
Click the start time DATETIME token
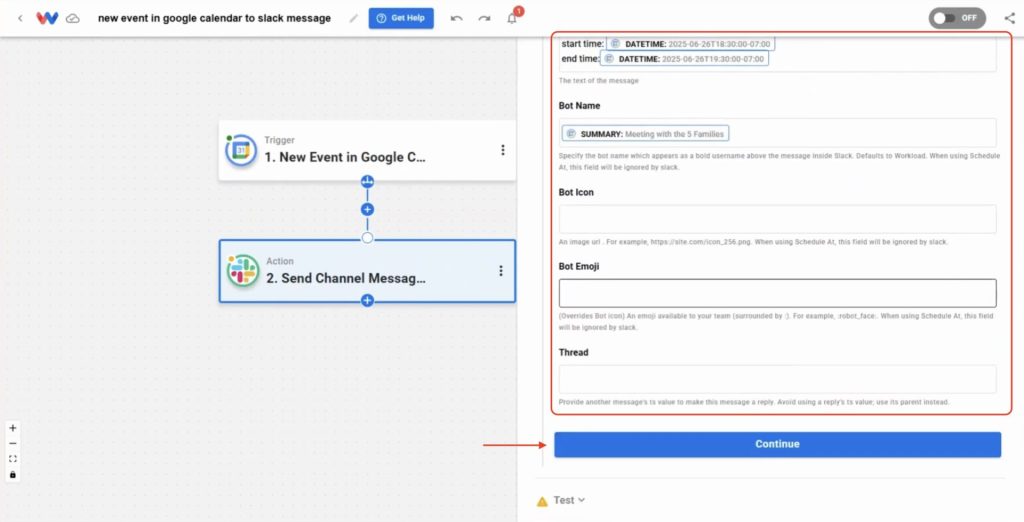(690, 44)
